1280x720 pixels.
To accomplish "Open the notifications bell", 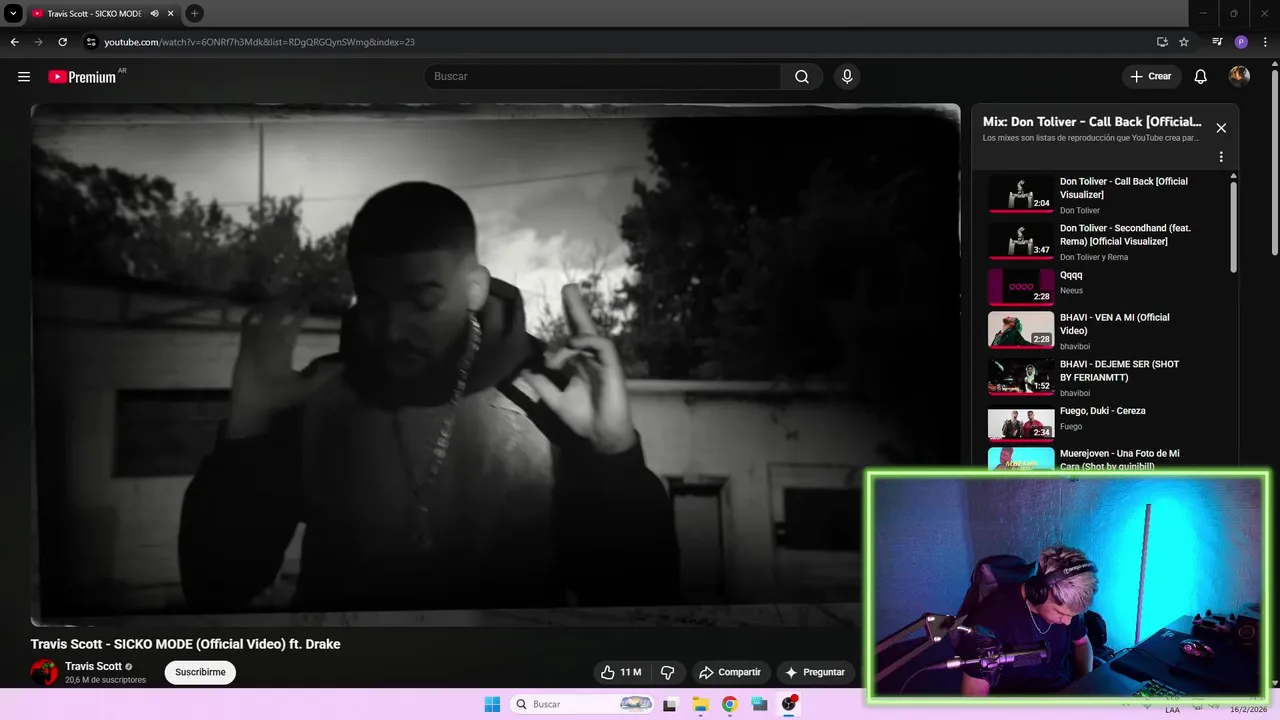I will [x=1201, y=76].
